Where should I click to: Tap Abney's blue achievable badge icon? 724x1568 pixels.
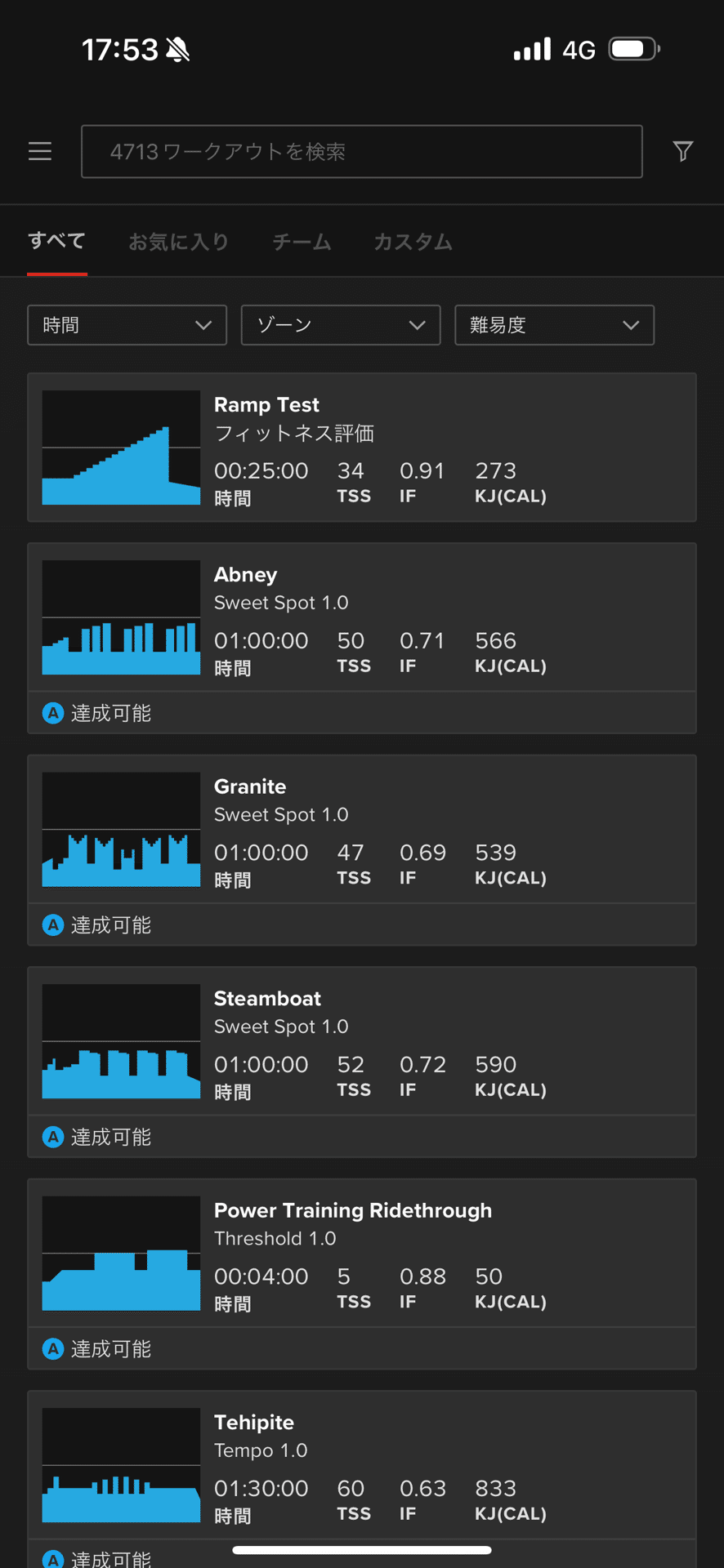click(x=53, y=713)
